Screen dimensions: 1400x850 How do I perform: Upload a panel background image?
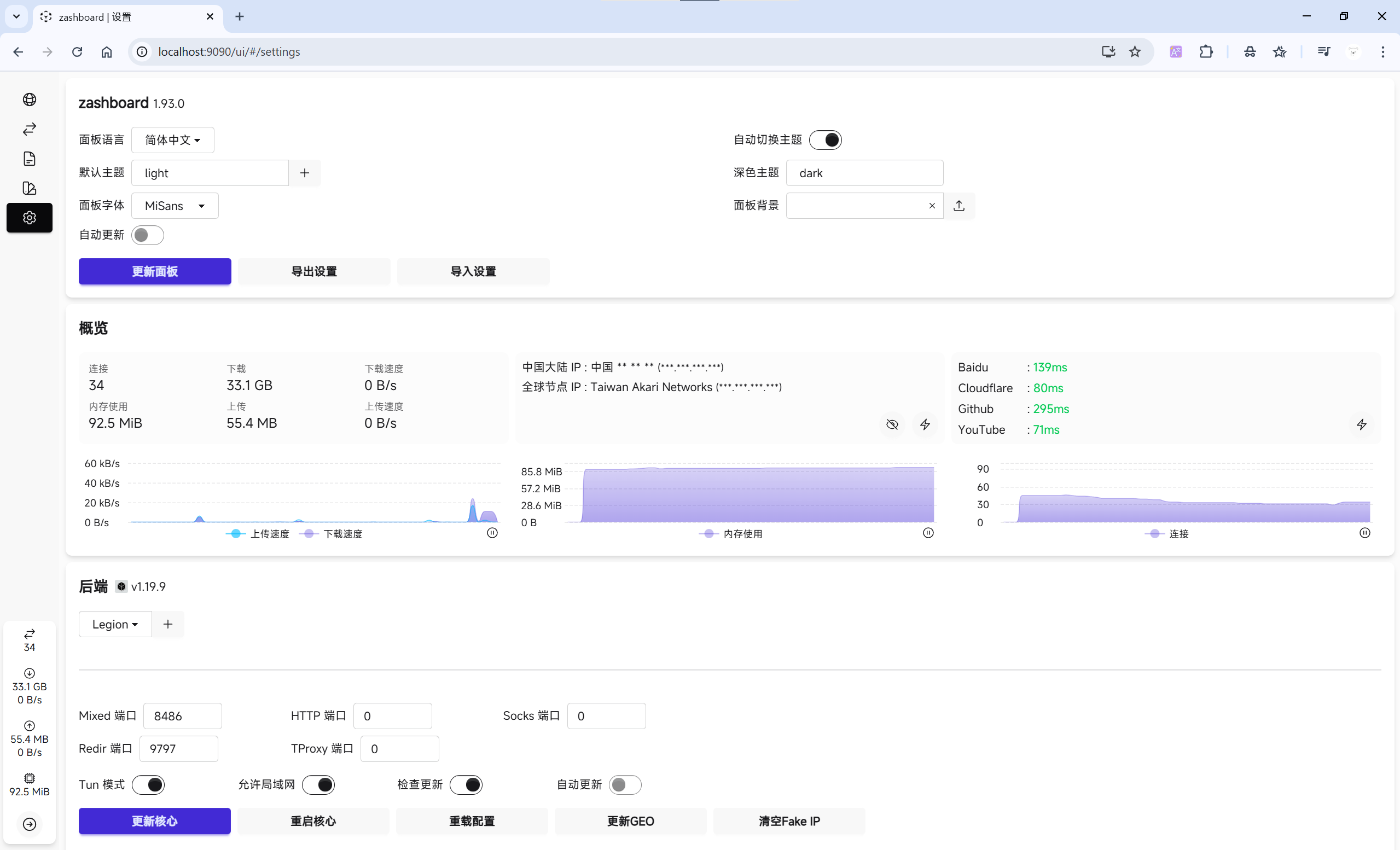(959, 206)
